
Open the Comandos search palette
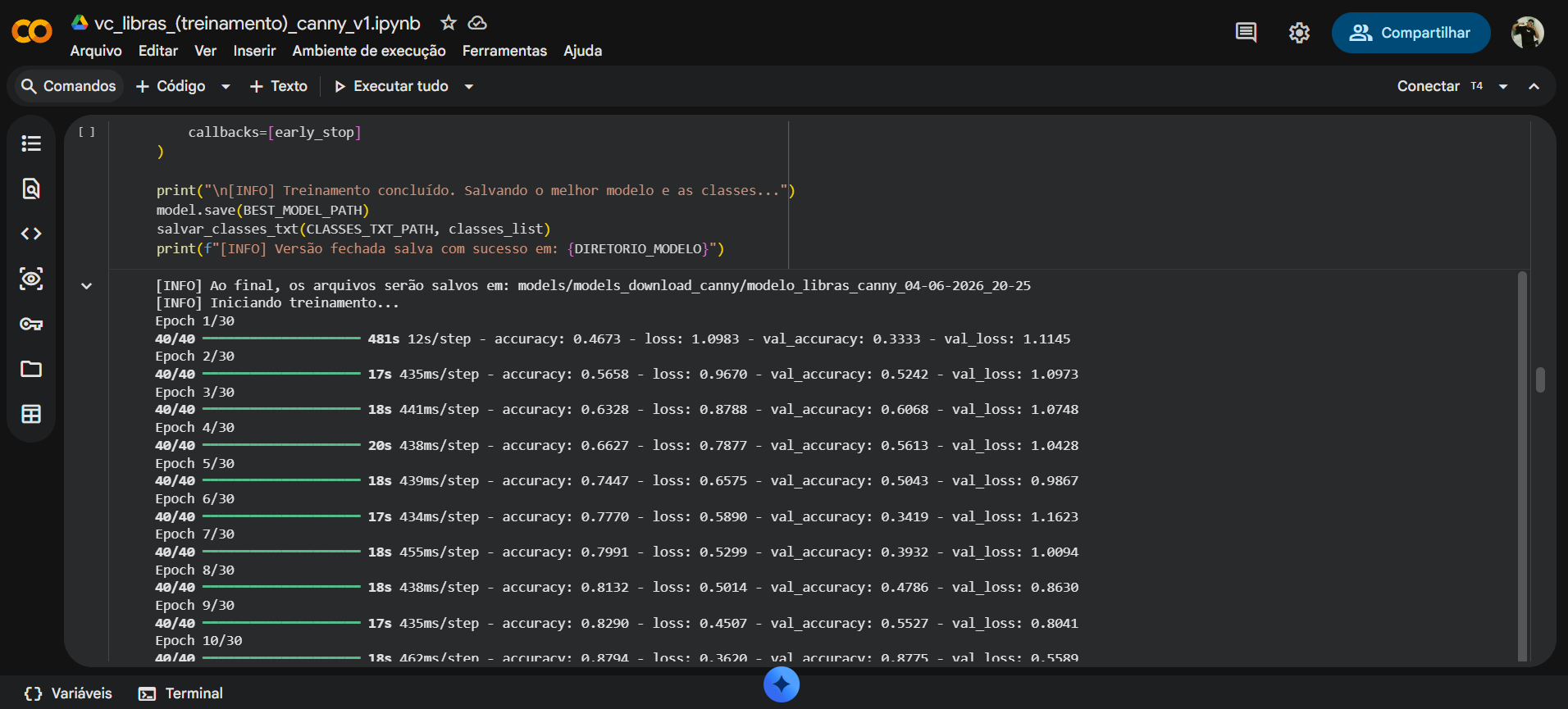click(69, 86)
